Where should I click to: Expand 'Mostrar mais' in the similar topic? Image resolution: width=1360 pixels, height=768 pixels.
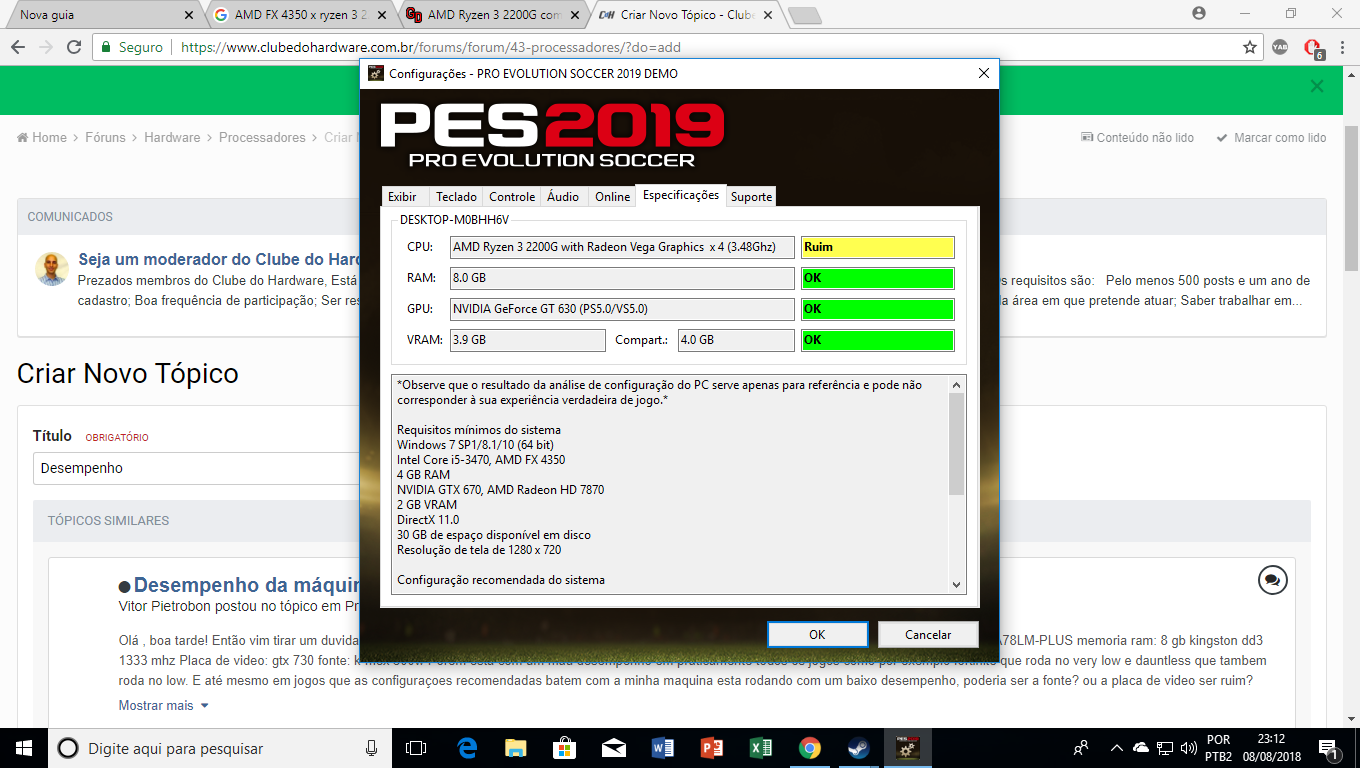164,706
